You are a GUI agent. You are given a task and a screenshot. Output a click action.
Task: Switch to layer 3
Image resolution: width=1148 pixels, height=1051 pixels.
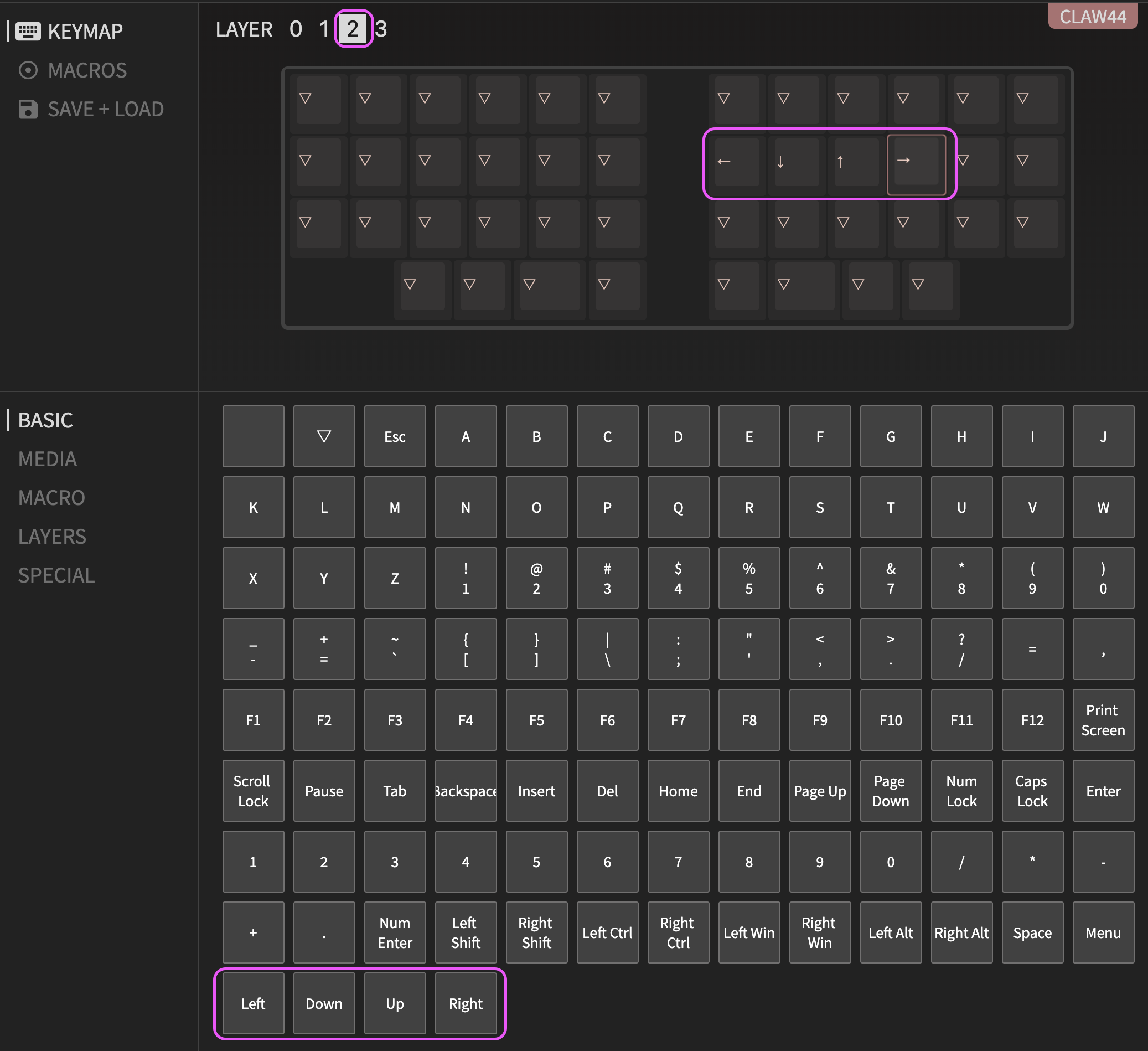pyautogui.click(x=381, y=29)
